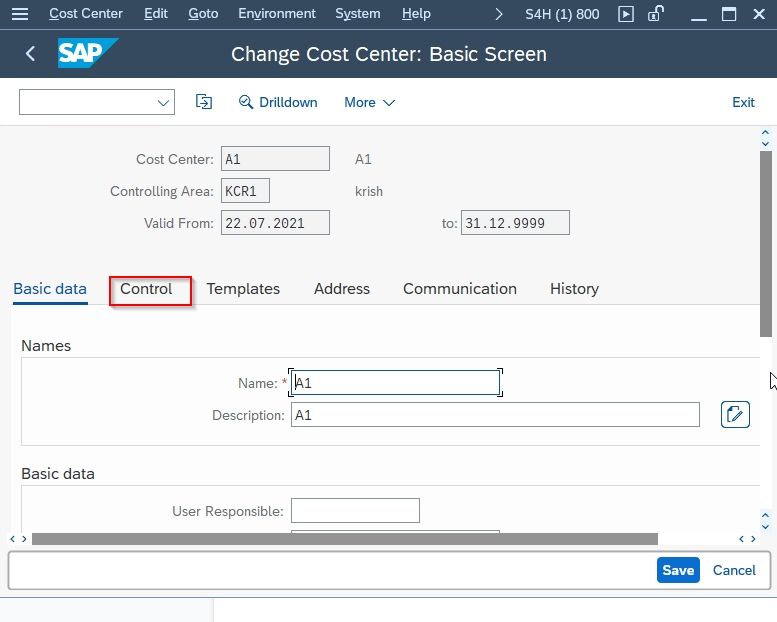The image size is (777, 622).
Task: Open the Help menu
Action: pyautogui.click(x=416, y=13)
